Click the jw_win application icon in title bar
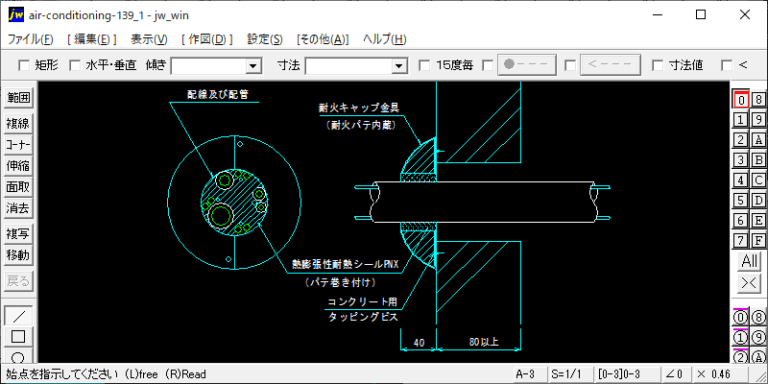 (16, 15)
